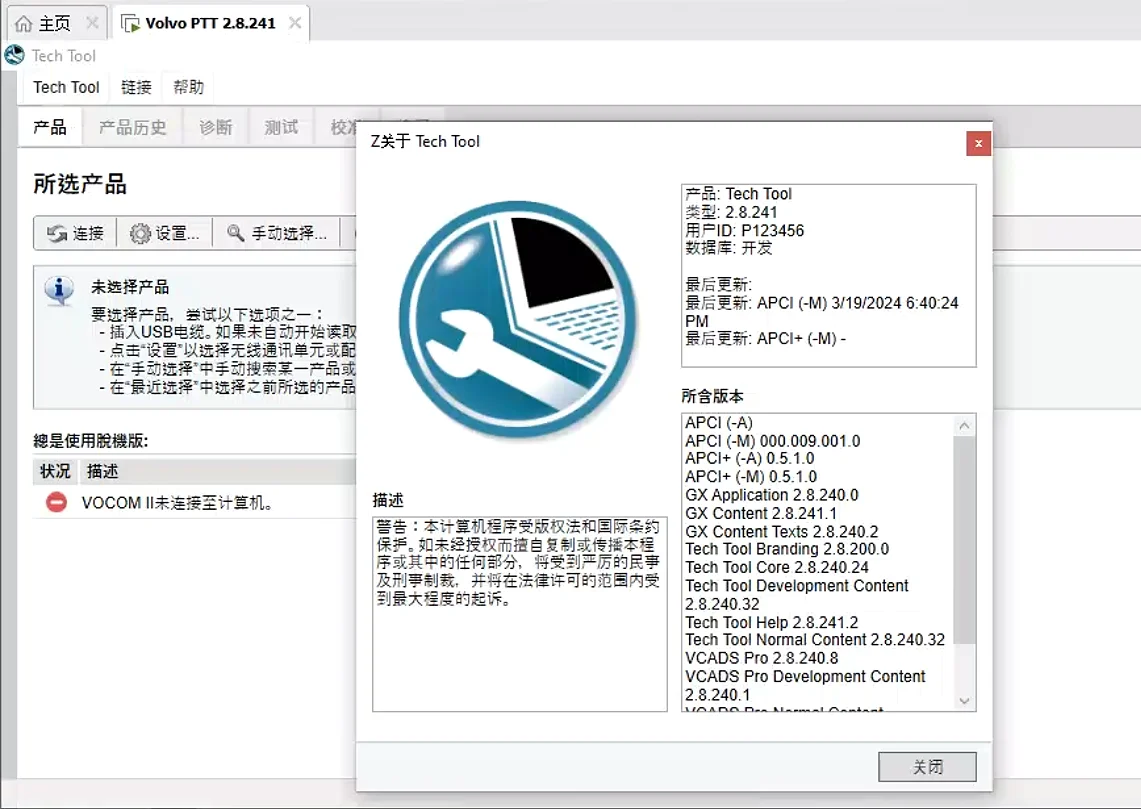Select the 测试 tab
Viewport: 1141px width, 809px height.
(x=280, y=126)
